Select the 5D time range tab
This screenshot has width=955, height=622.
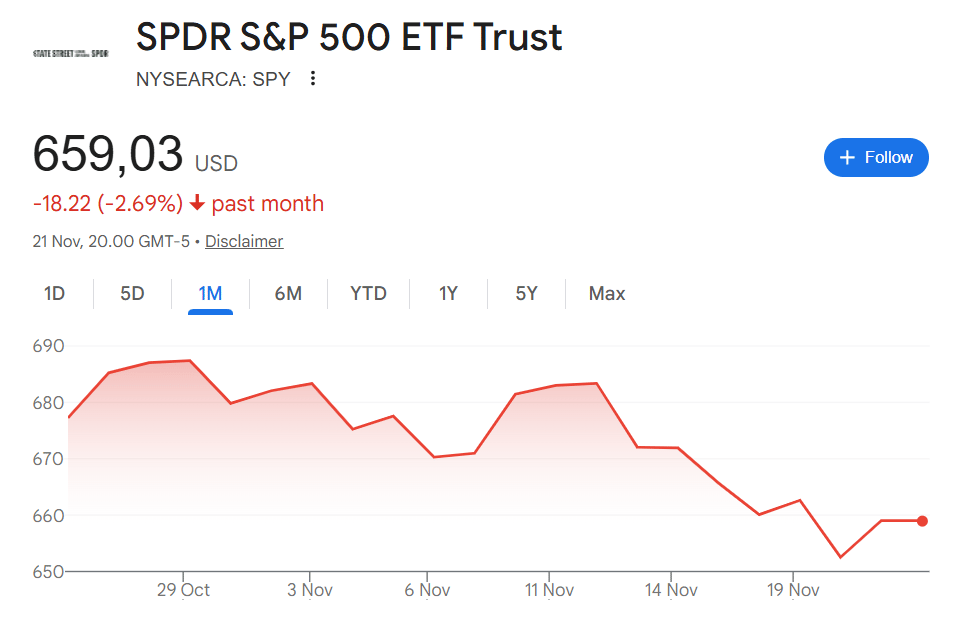132,293
